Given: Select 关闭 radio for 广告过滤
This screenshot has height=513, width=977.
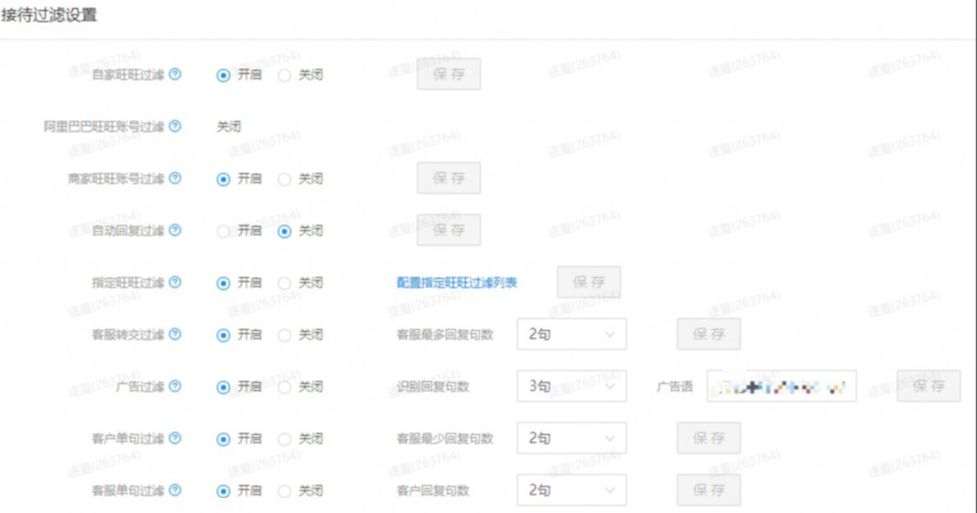Looking at the screenshot, I should pos(284,388).
